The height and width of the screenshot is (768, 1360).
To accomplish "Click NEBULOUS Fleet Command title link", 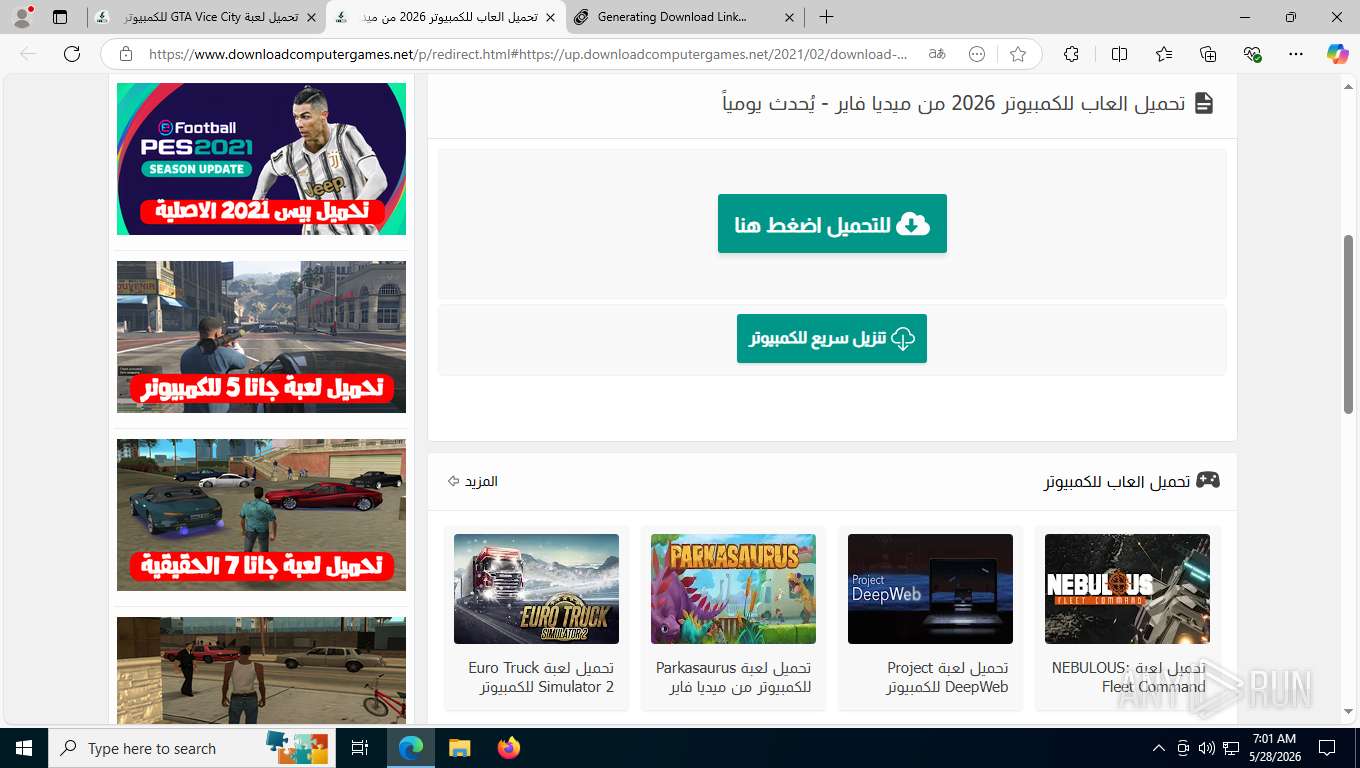I will pyautogui.click(x=1128, y=677).
